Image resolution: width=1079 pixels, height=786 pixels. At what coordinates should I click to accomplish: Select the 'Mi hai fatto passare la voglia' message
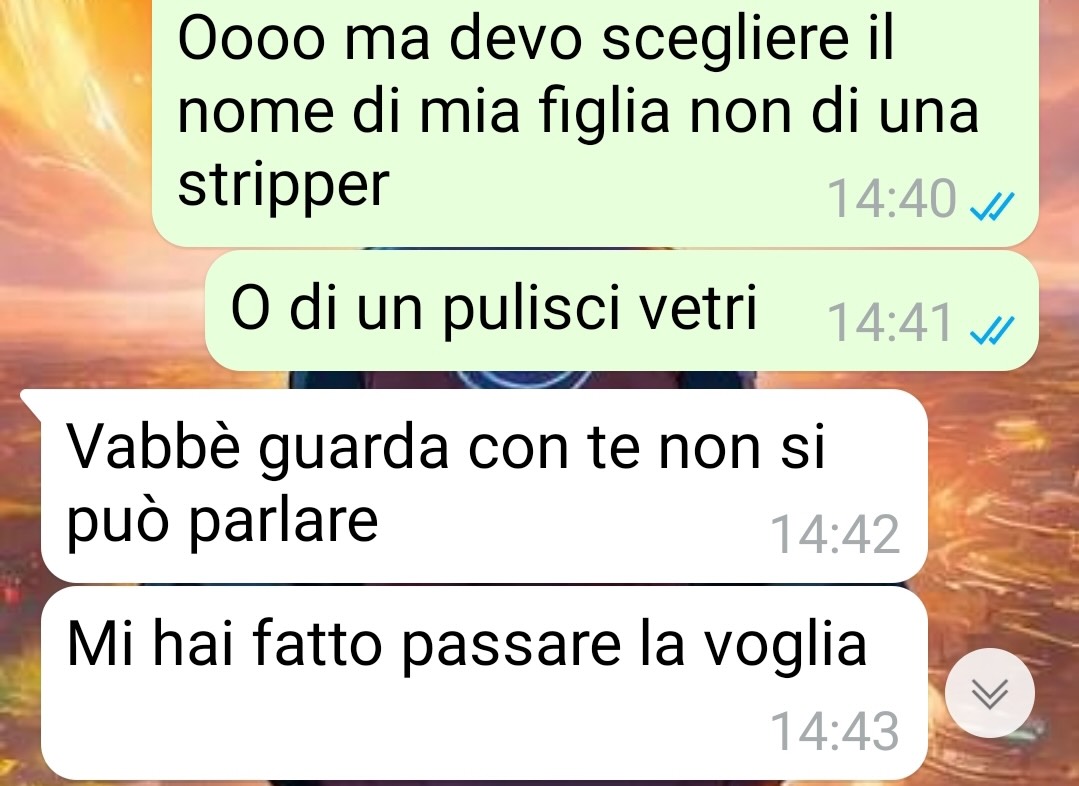(x=484, y=683)
